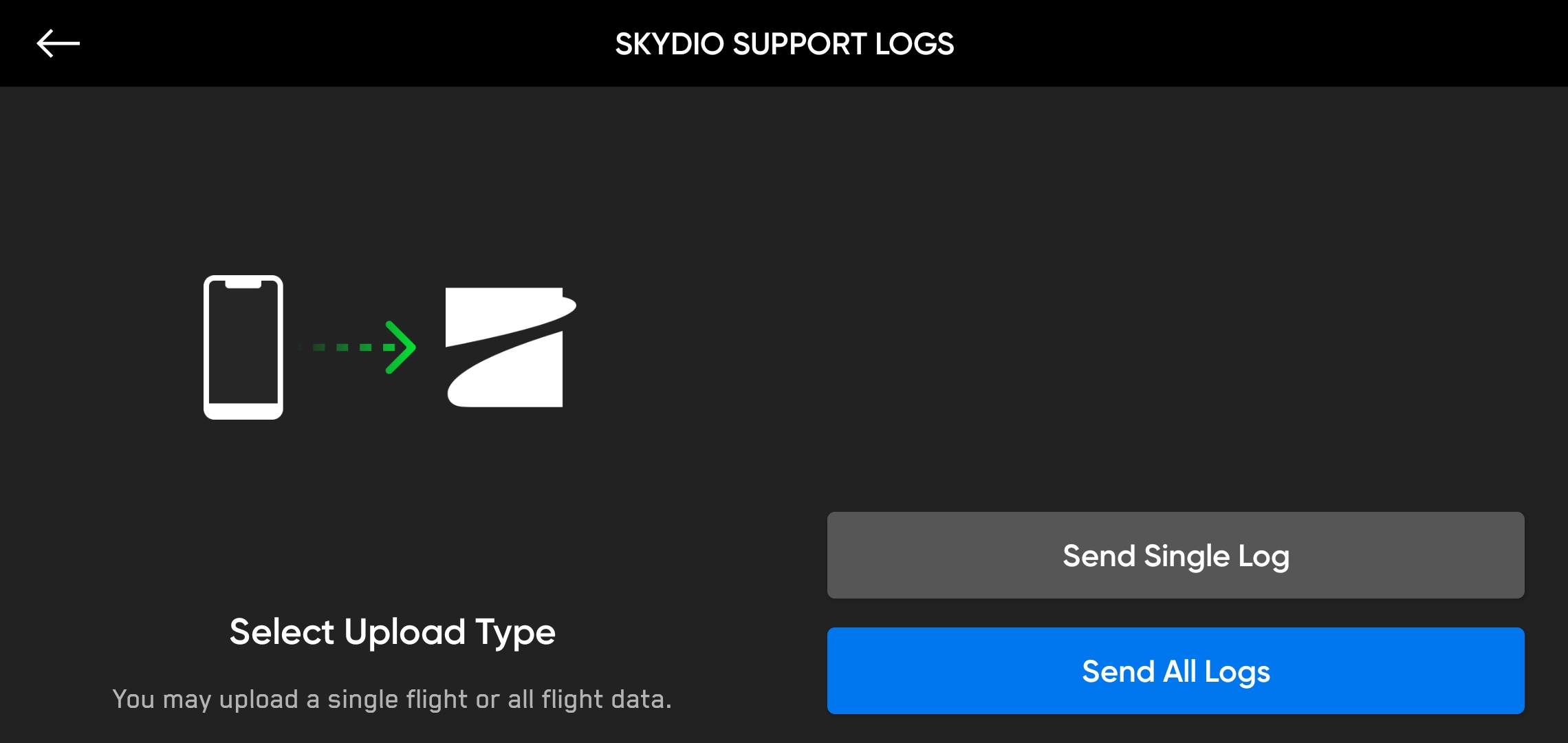Upload all flight data with blue button
This screenshot has width=1568, height=743.
click(x=1175, y=671)
